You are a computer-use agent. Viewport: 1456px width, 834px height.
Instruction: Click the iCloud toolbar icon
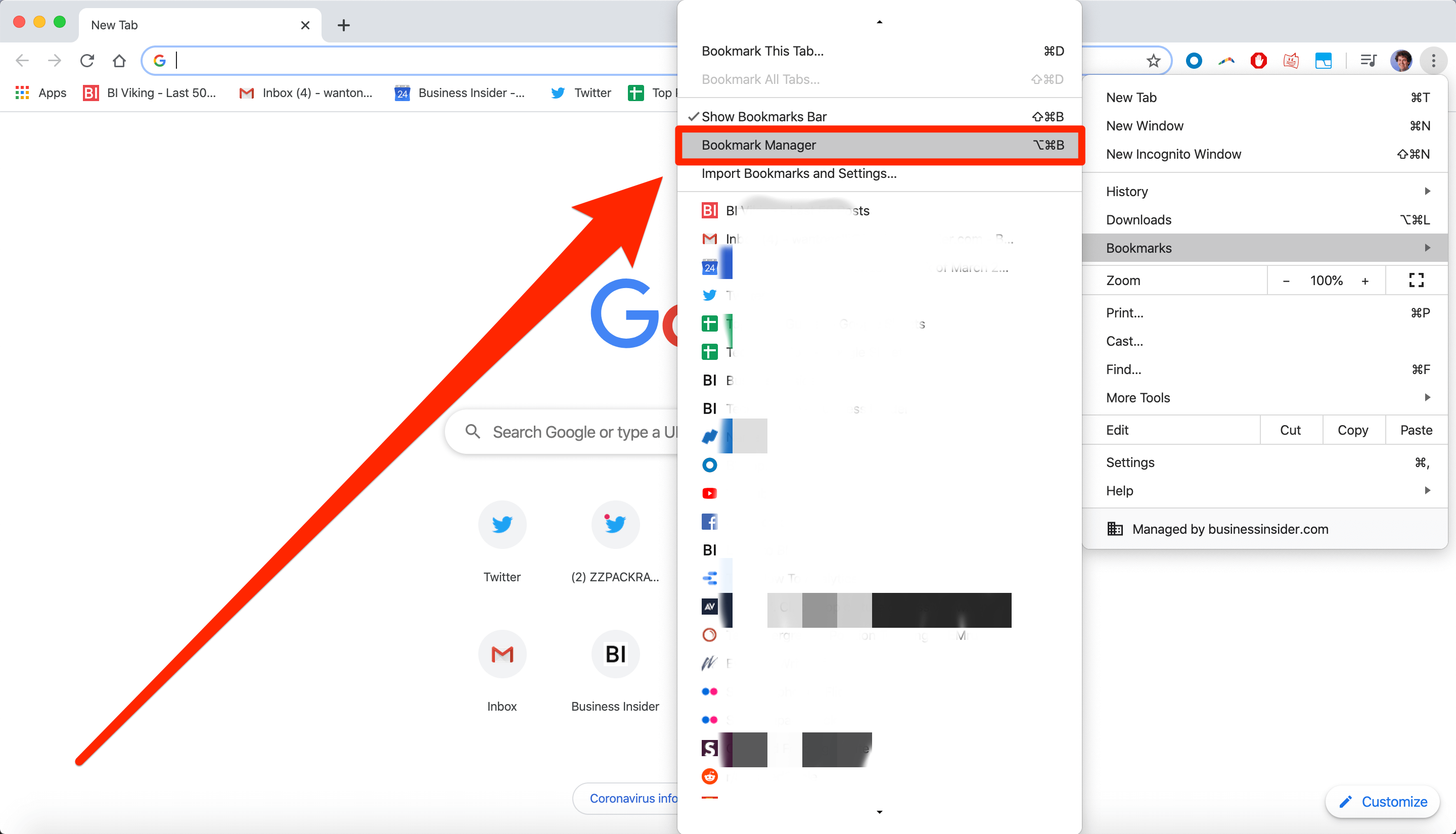(1322, 60)
